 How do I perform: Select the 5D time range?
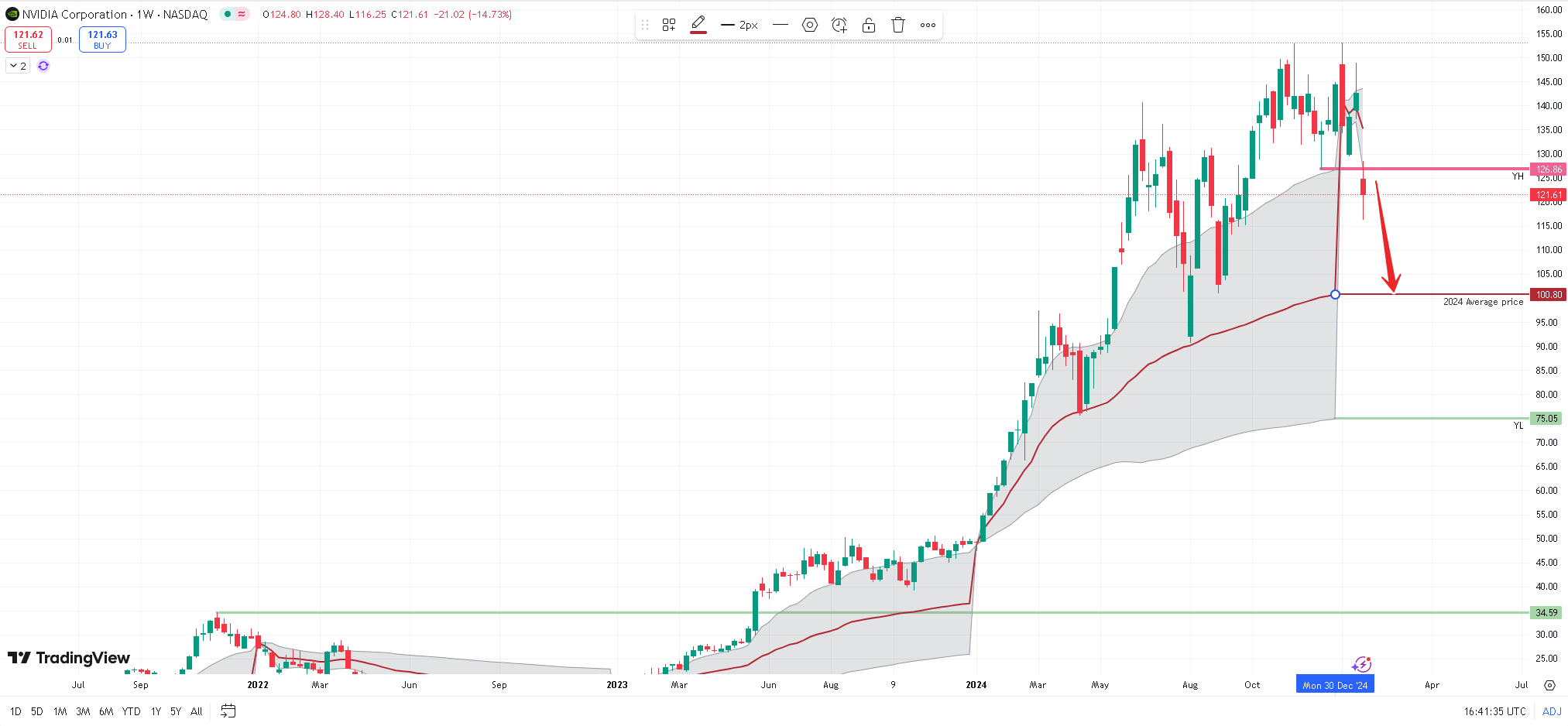(37, 711)
